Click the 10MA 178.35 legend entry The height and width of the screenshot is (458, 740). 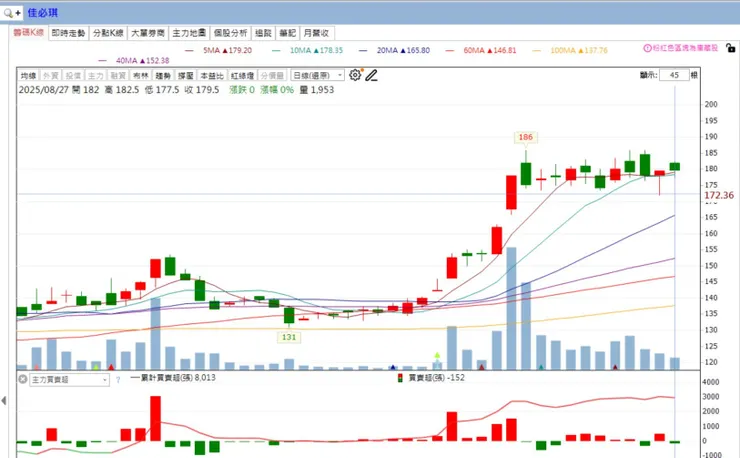click(308, 50)
